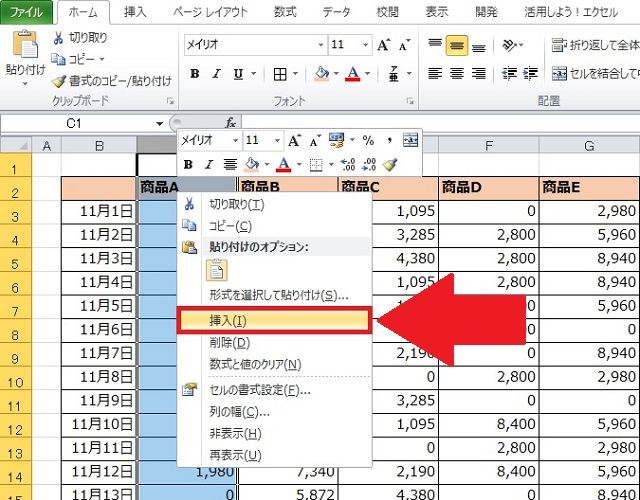Open the ribbon Fill Color dropdown arrow
This screenshot has width=640, height=500.
tap(336, 74)
